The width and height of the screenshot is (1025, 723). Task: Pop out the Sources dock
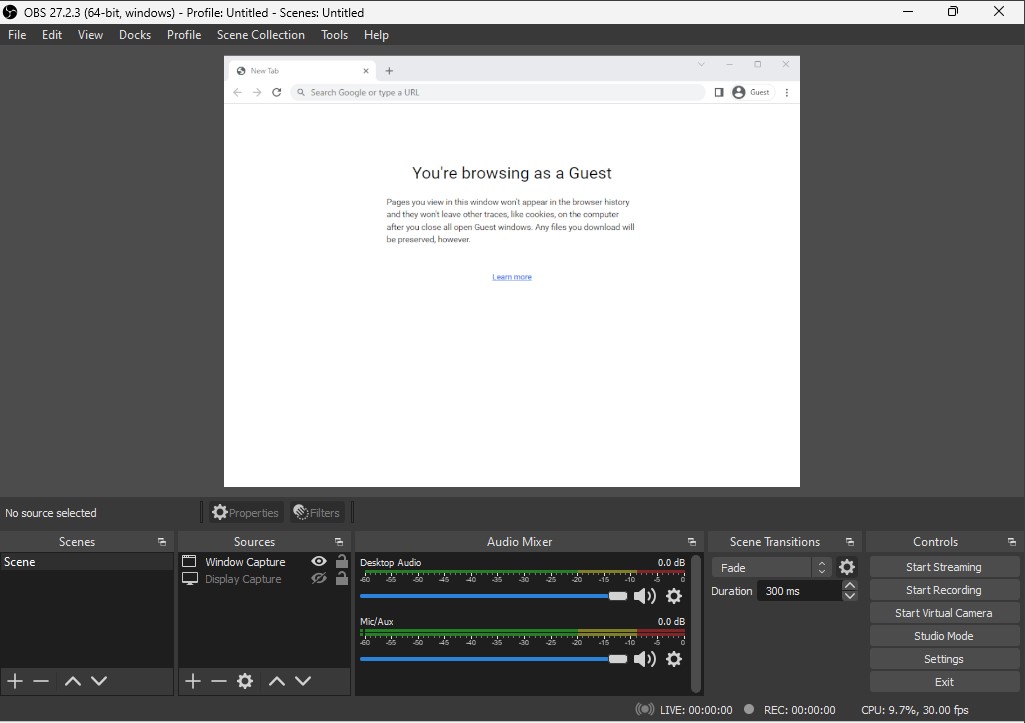[339, 542]
